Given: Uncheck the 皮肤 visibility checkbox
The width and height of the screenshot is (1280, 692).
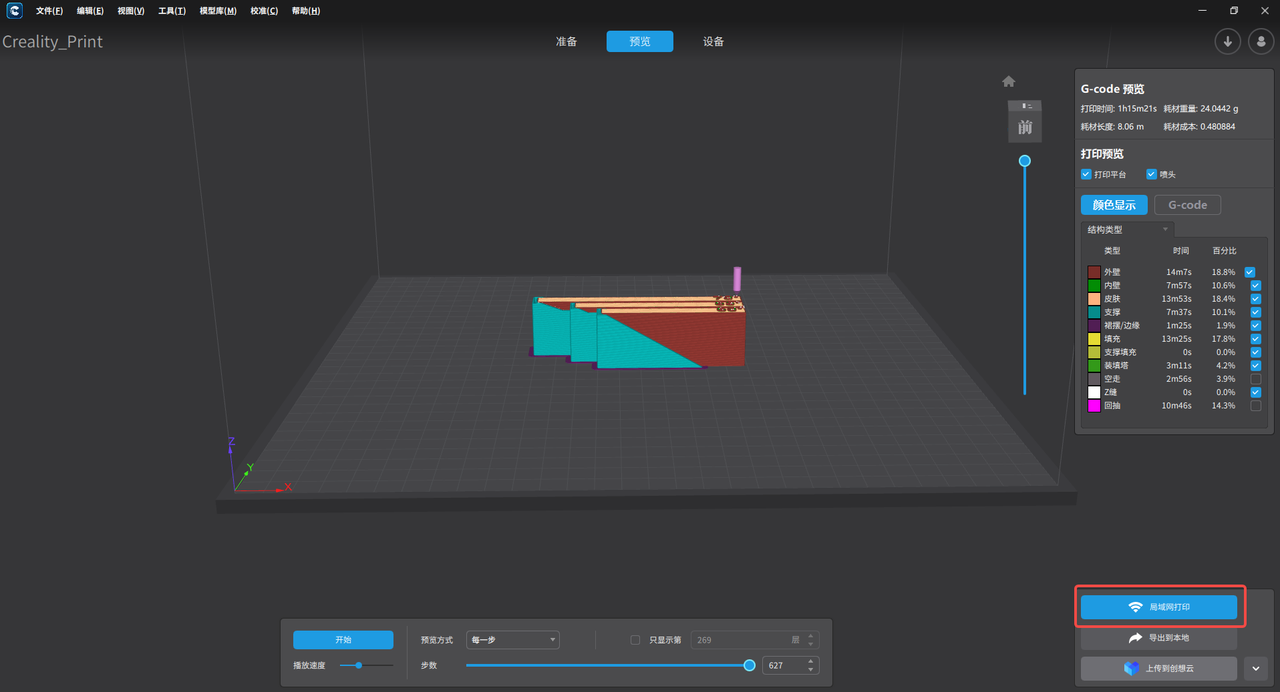Looking at the screenshot, I should pyautogui.click(x=1256, y=299).
